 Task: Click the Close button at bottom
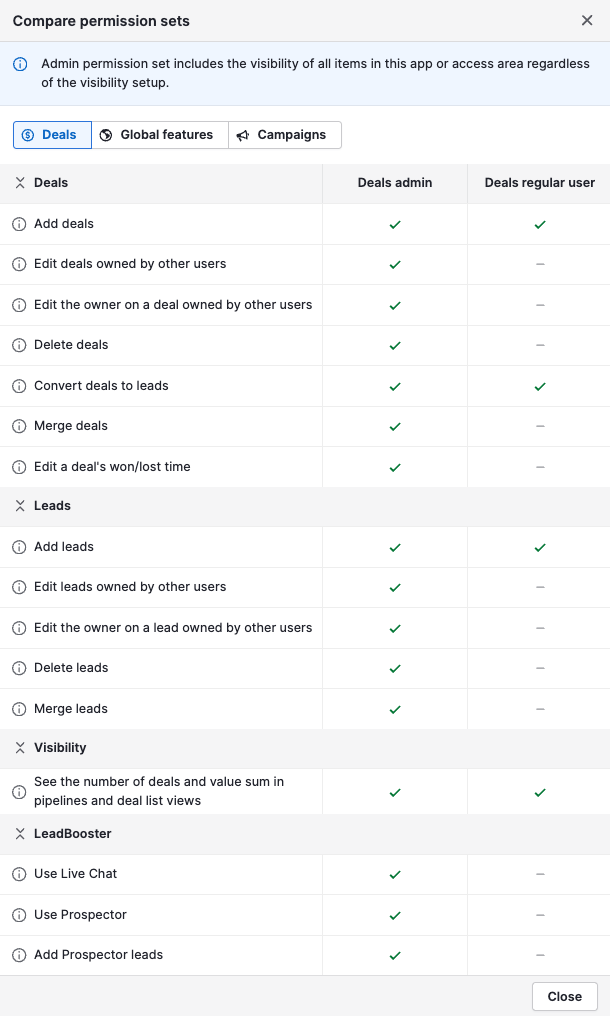pos(564,996)
